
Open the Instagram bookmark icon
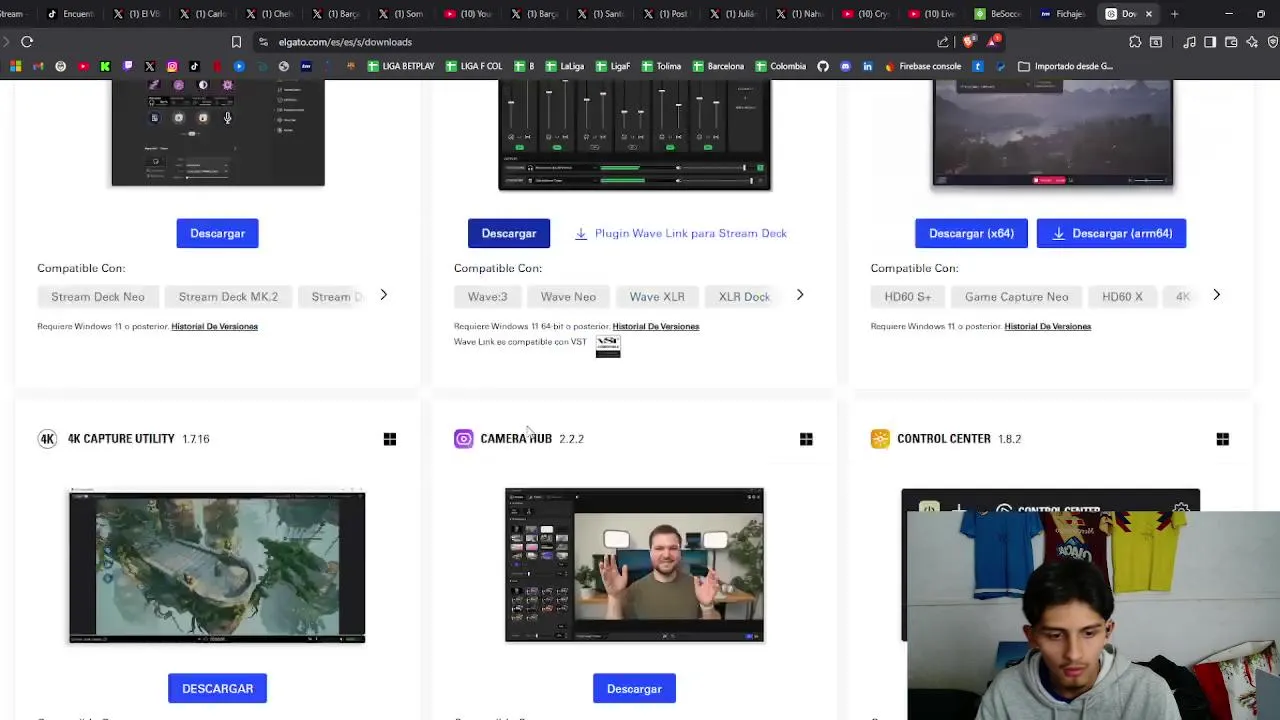coord(172,66)
